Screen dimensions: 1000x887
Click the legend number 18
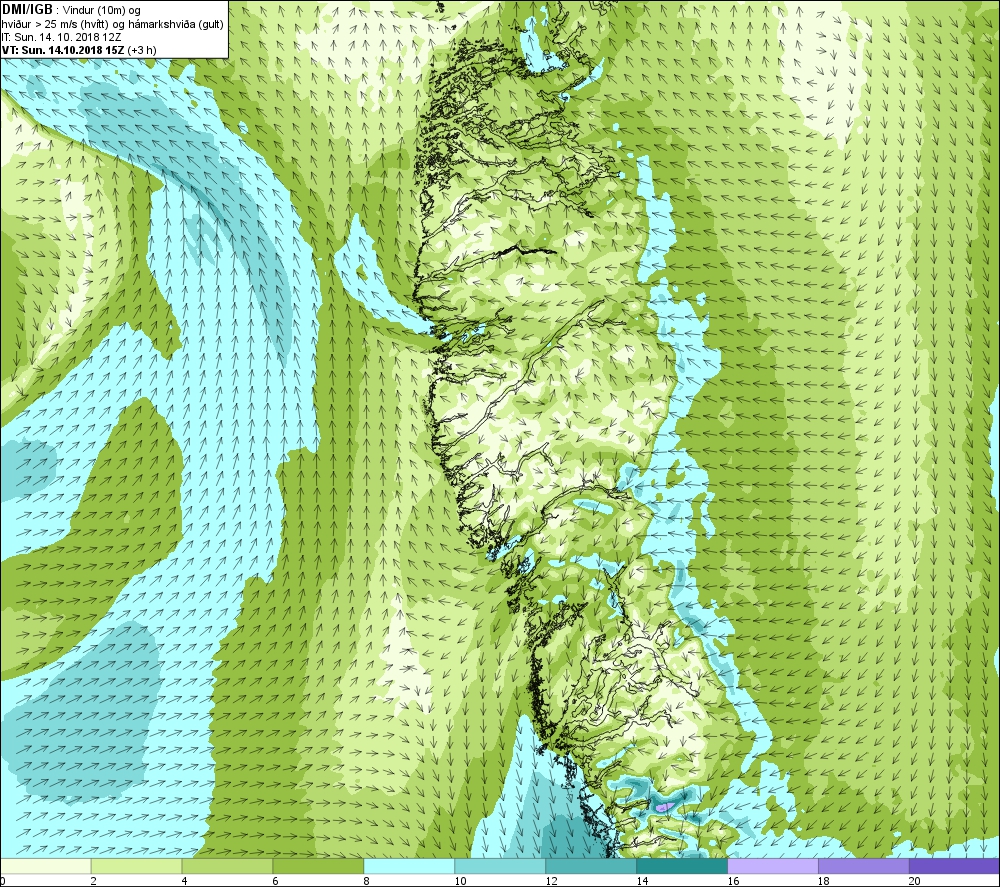click(823, 881)
